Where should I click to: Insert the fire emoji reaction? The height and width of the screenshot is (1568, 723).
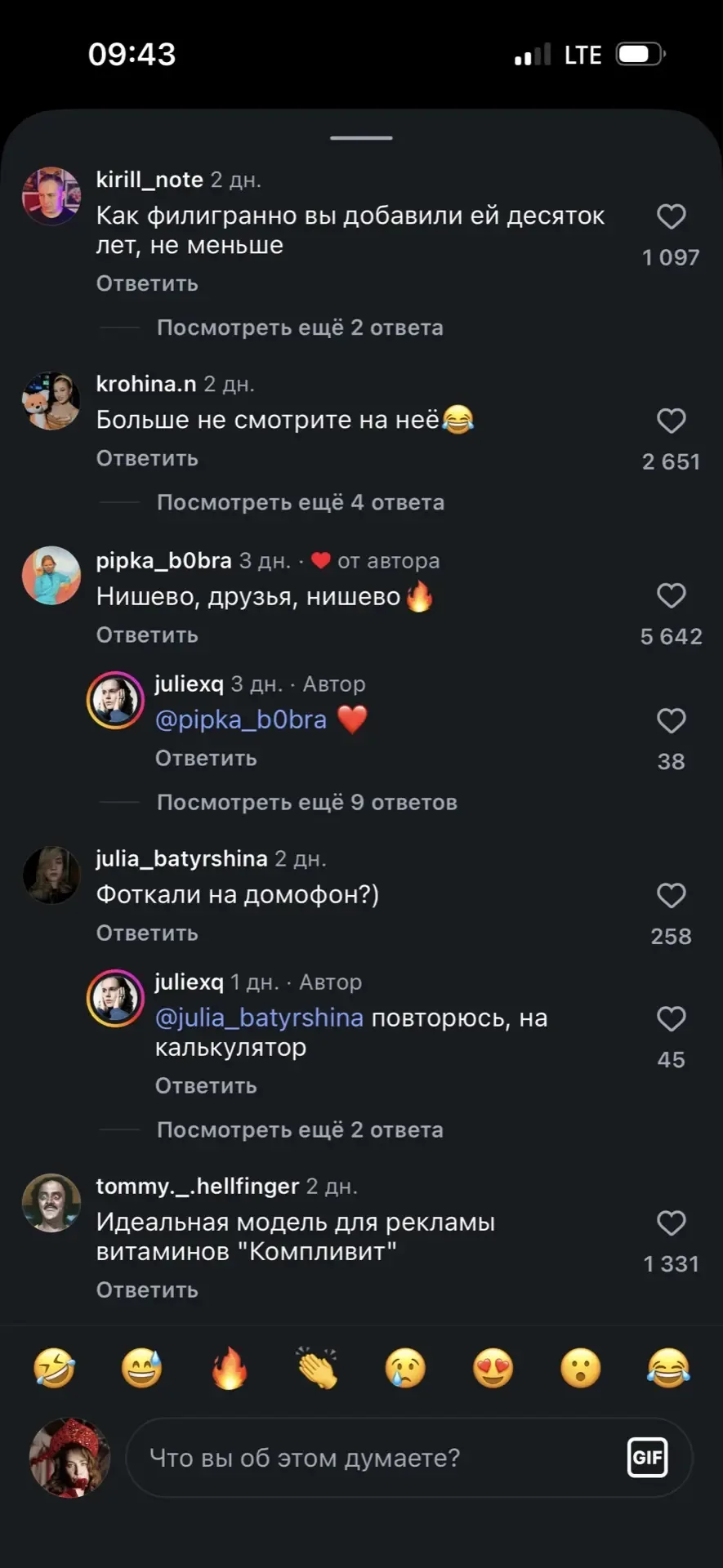point(230,1368)
